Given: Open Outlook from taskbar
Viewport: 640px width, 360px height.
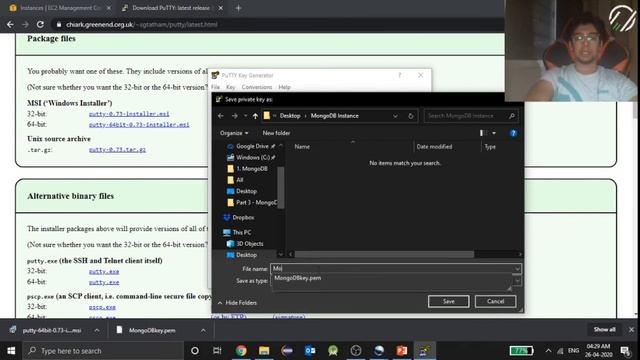Looking at the screenshot, I should [310, 351].
